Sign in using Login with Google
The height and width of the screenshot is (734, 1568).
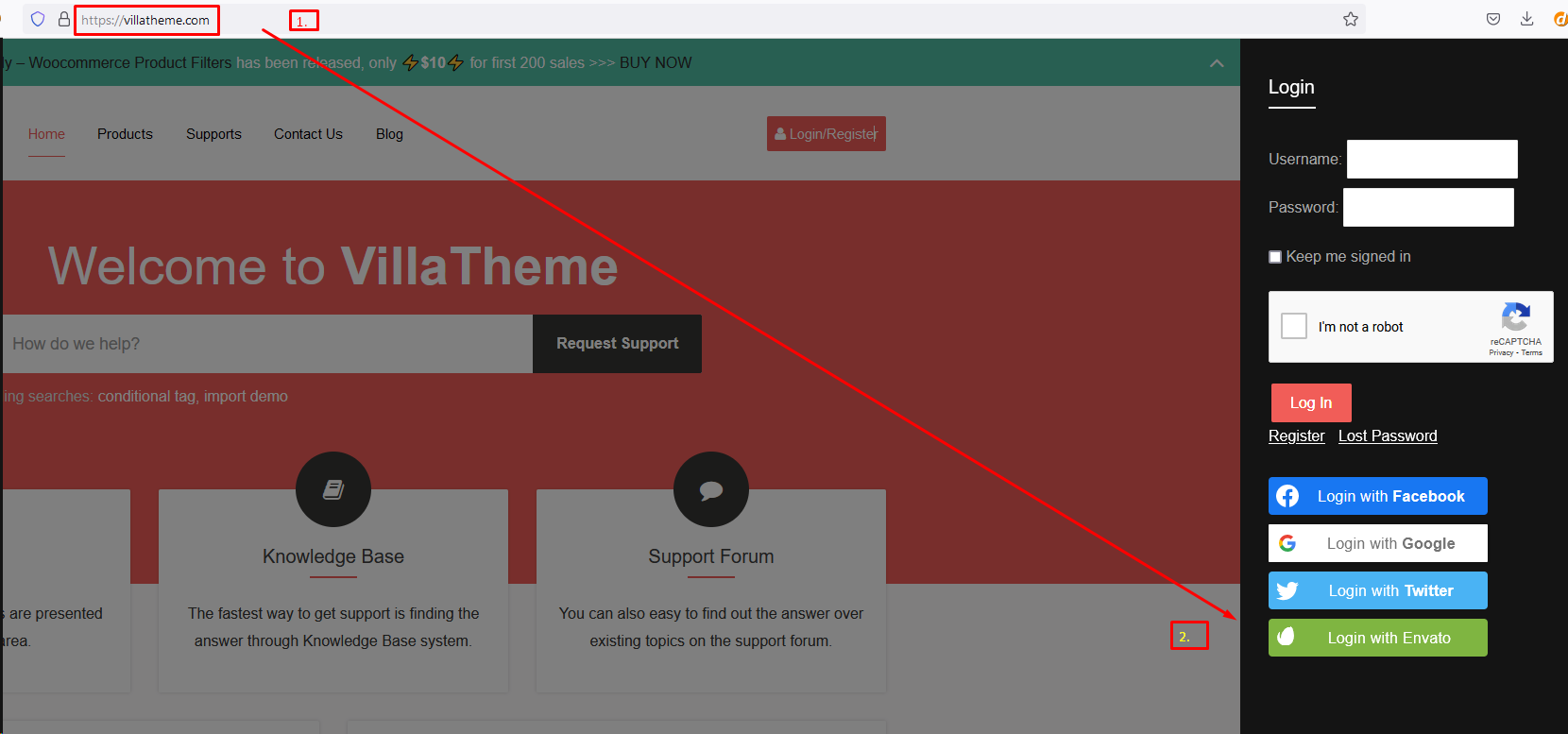(1378, 543)
